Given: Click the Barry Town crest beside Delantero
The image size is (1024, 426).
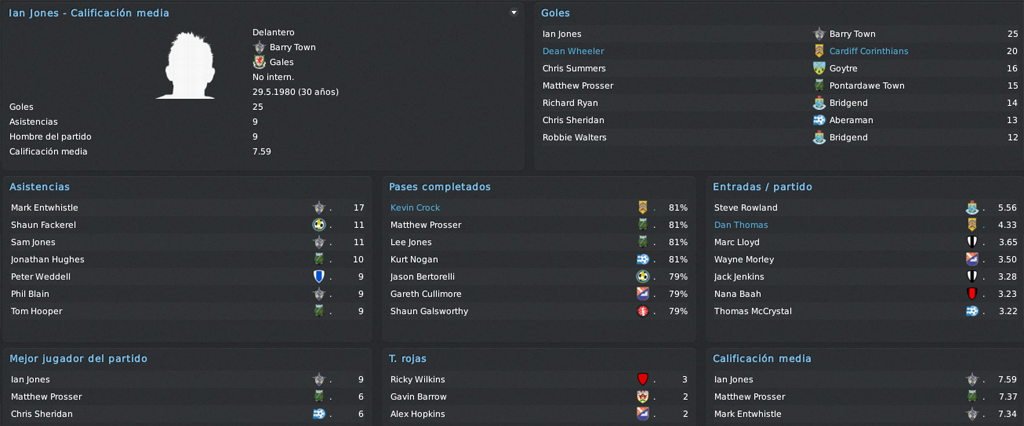Looking at the screenshot, I should [x=259, y=47].
